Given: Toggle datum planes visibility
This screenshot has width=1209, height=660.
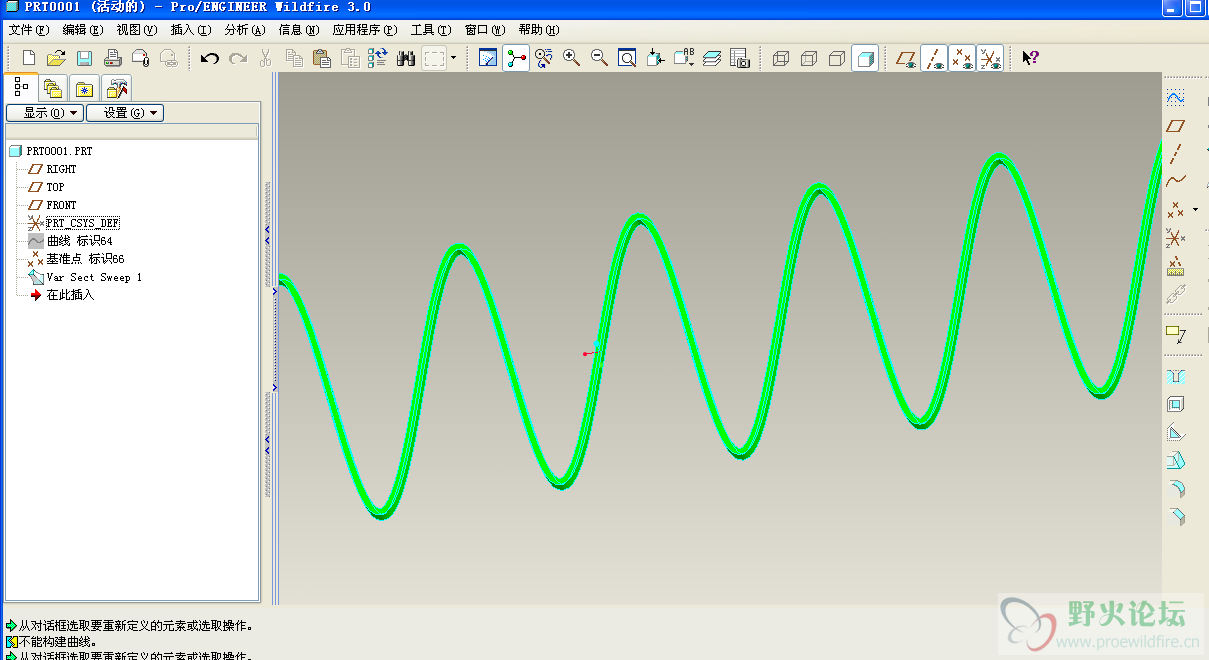Looking at the screenshot, I should click(907, 58).
